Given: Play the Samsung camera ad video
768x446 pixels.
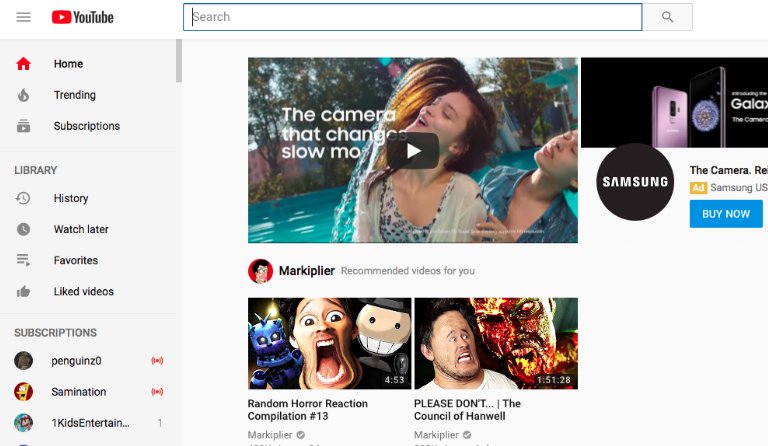Looking at the screenshot, I should pos(412,151).
